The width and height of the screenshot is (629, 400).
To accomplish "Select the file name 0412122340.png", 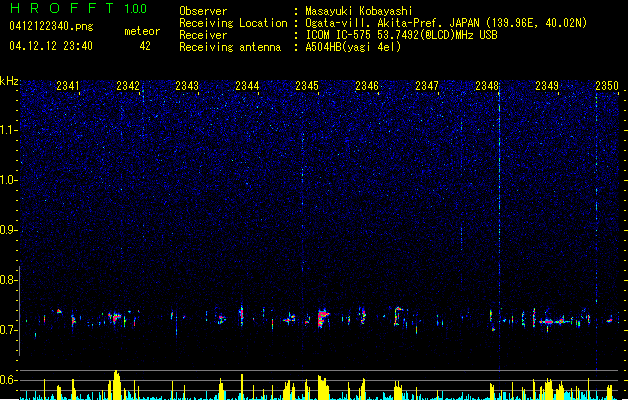I will pyautogui.click(x=51, y=26).
